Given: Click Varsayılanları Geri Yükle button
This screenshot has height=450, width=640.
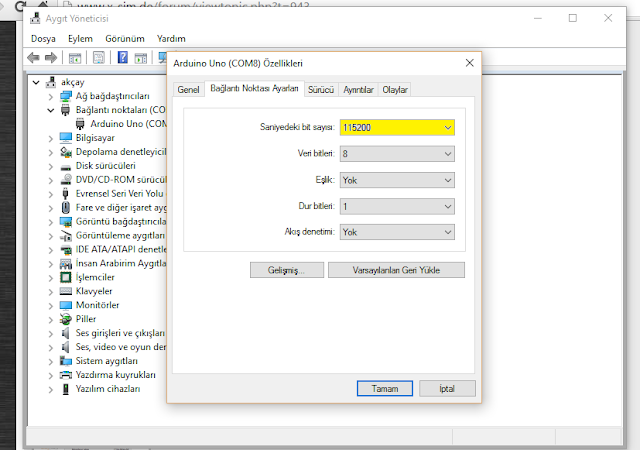Looking at the screenshot, I should [x=396, y=270].
